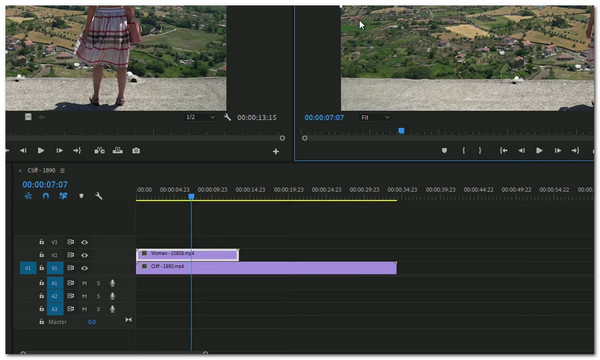This screenshot has width=600, height=360.
Task: Open the Cliff - 1890 panel menu
Action: coord(62,170)
